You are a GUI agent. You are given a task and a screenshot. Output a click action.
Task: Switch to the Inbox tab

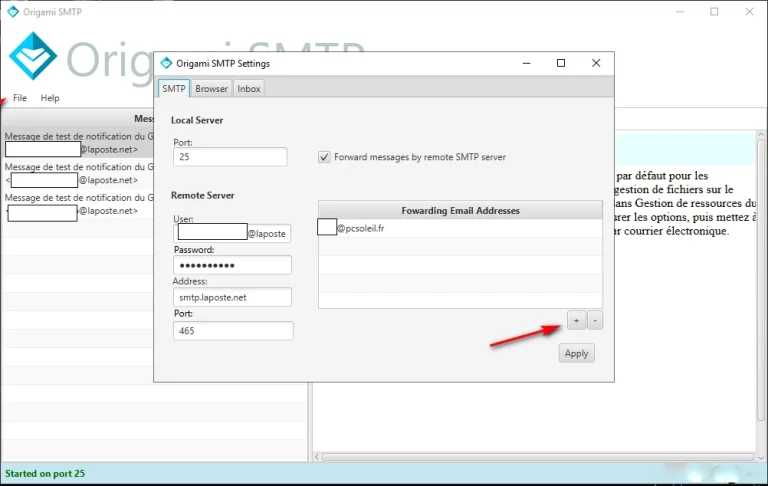click(x=249, y=89)
